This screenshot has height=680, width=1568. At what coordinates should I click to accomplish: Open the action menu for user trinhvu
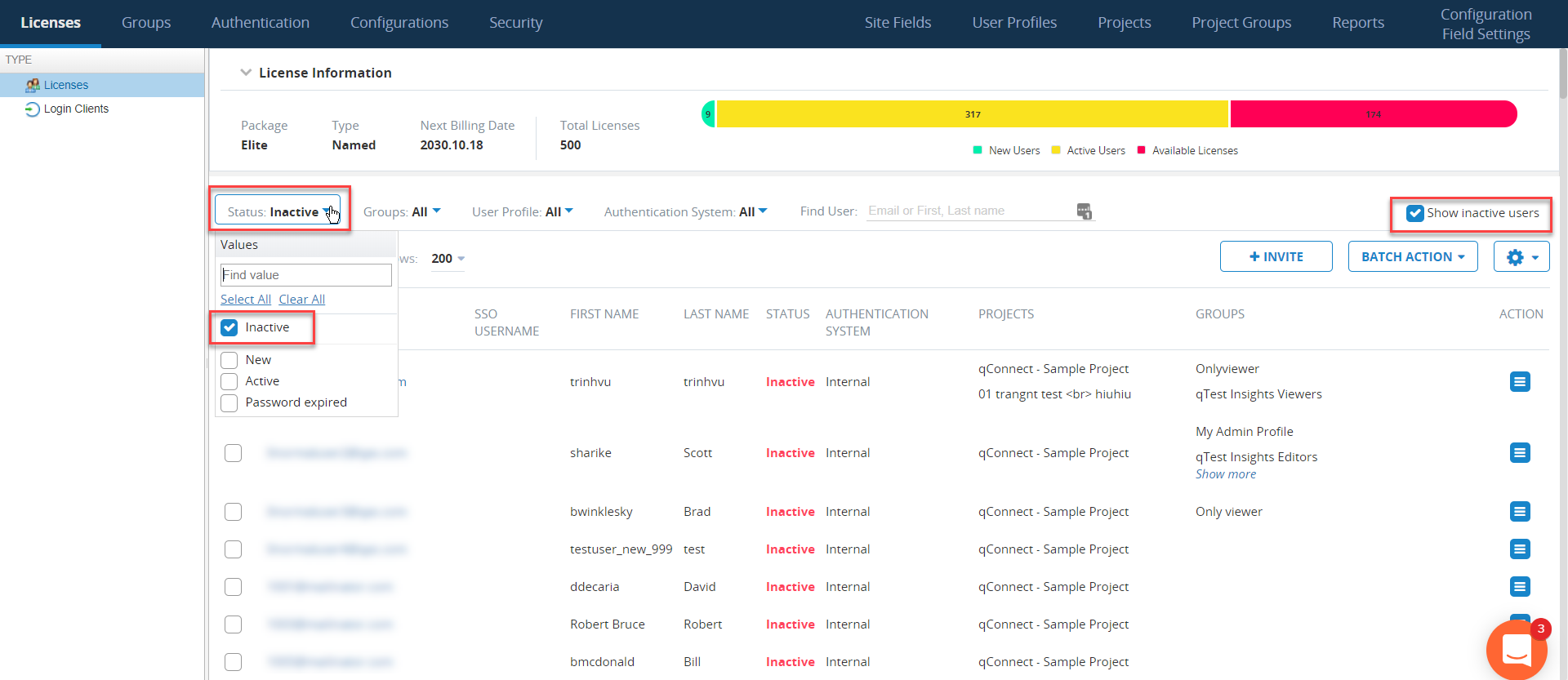(1519, 382)
